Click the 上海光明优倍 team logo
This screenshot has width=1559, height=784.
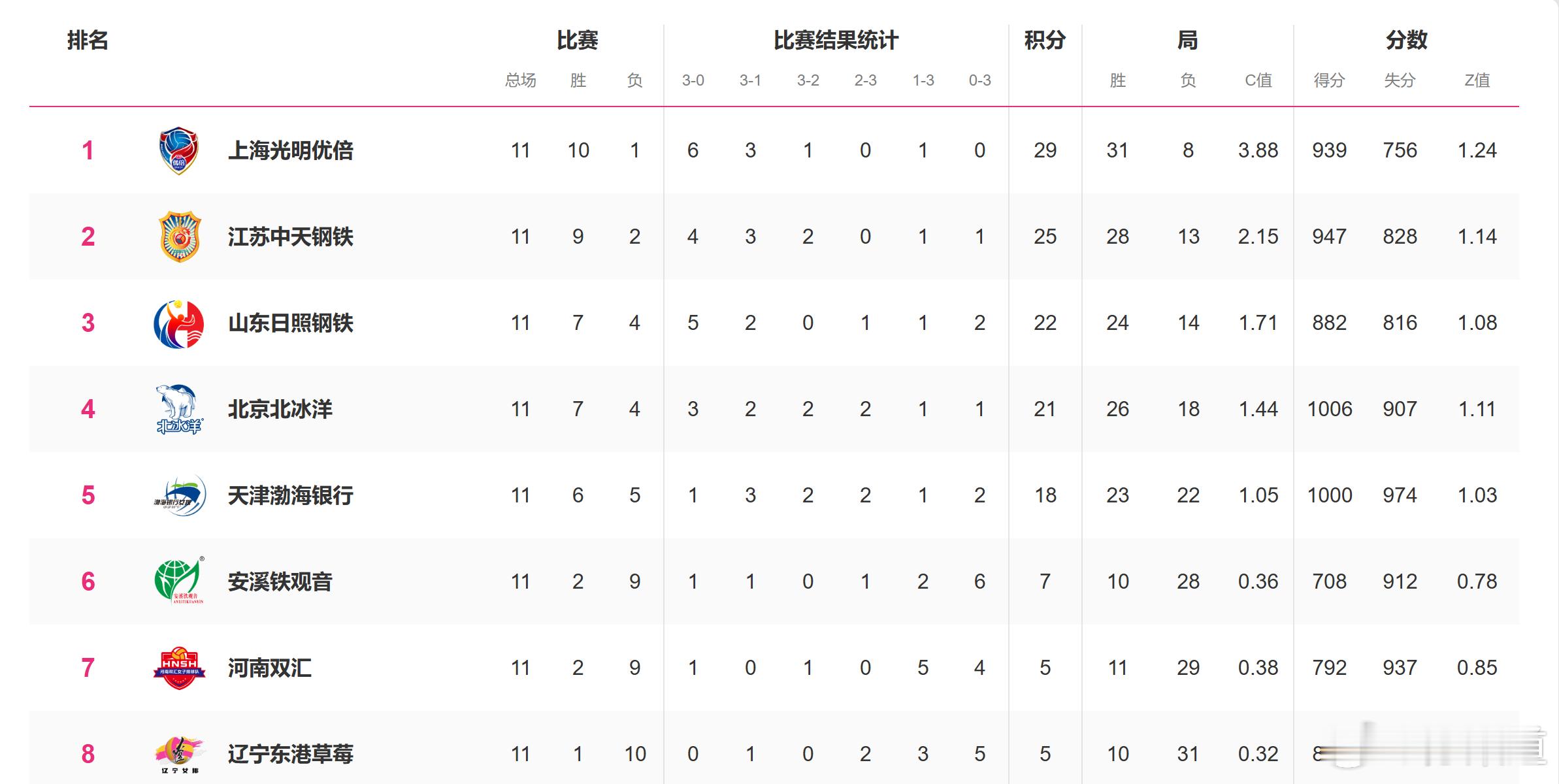[x=179, y=151]
